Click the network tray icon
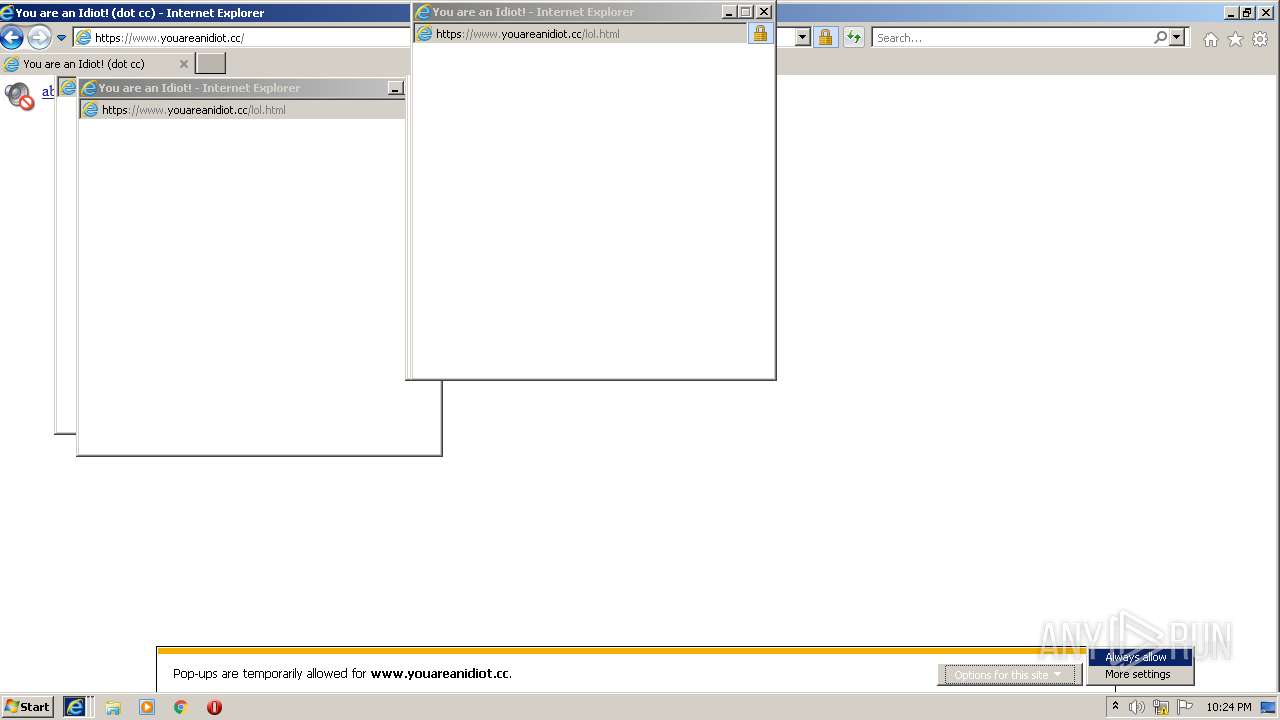The height and width of the screenshot is (720, 1280). pos(1161,707)
